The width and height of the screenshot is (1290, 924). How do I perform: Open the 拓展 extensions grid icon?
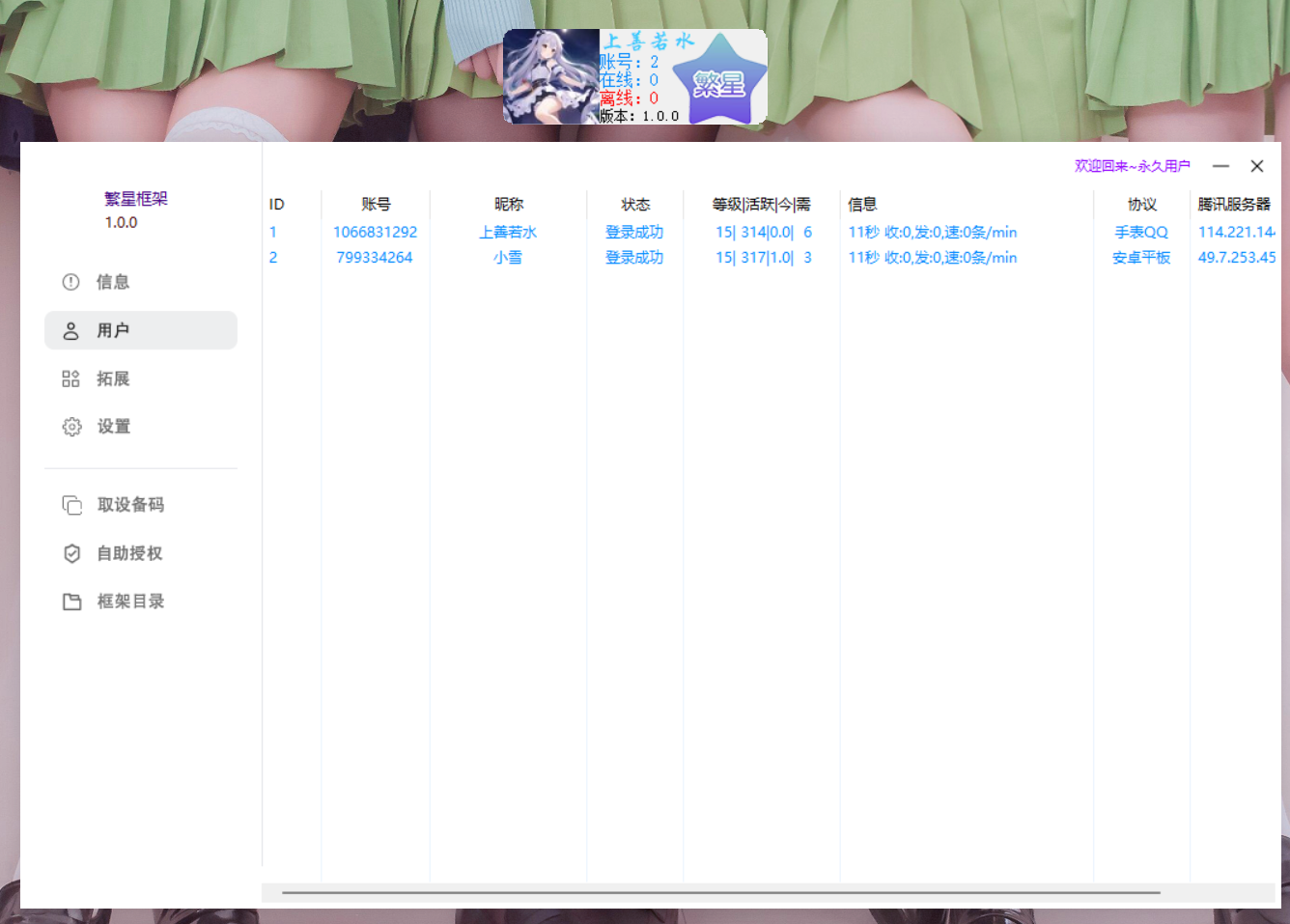tap(70, 378)
